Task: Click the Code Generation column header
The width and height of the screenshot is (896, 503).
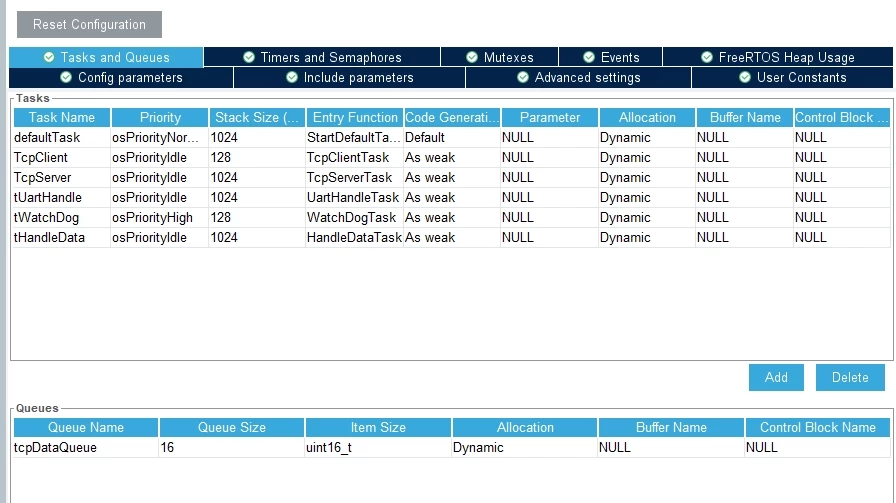Action: pos(452,117)
